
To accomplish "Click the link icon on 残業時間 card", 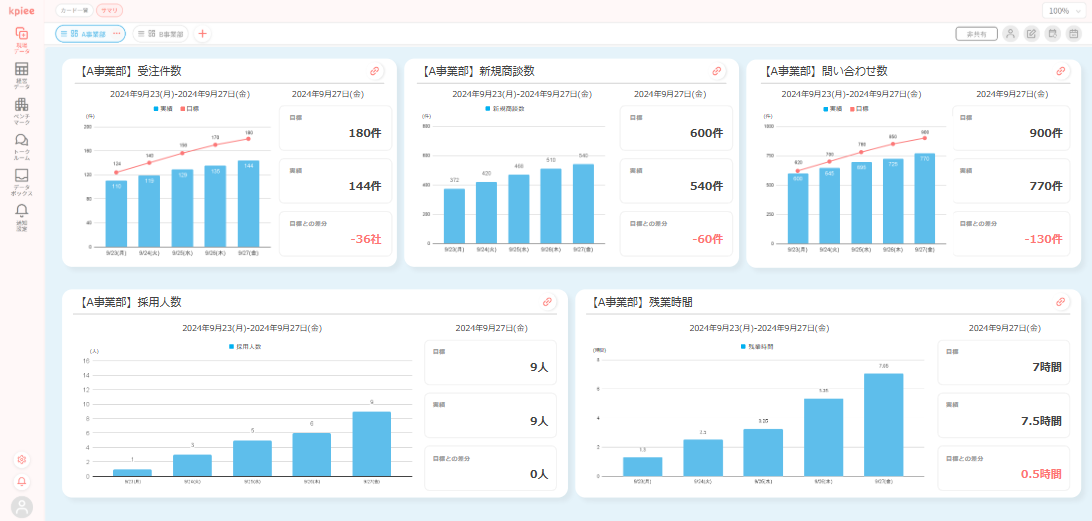I will [1060, 301].
